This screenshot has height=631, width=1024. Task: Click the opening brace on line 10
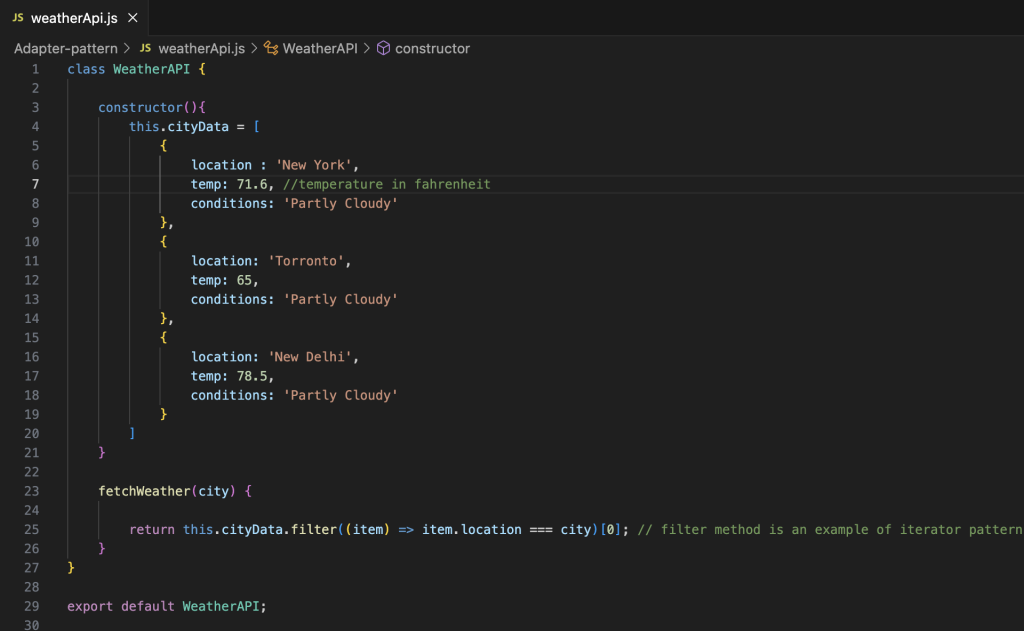click(163, 242)
